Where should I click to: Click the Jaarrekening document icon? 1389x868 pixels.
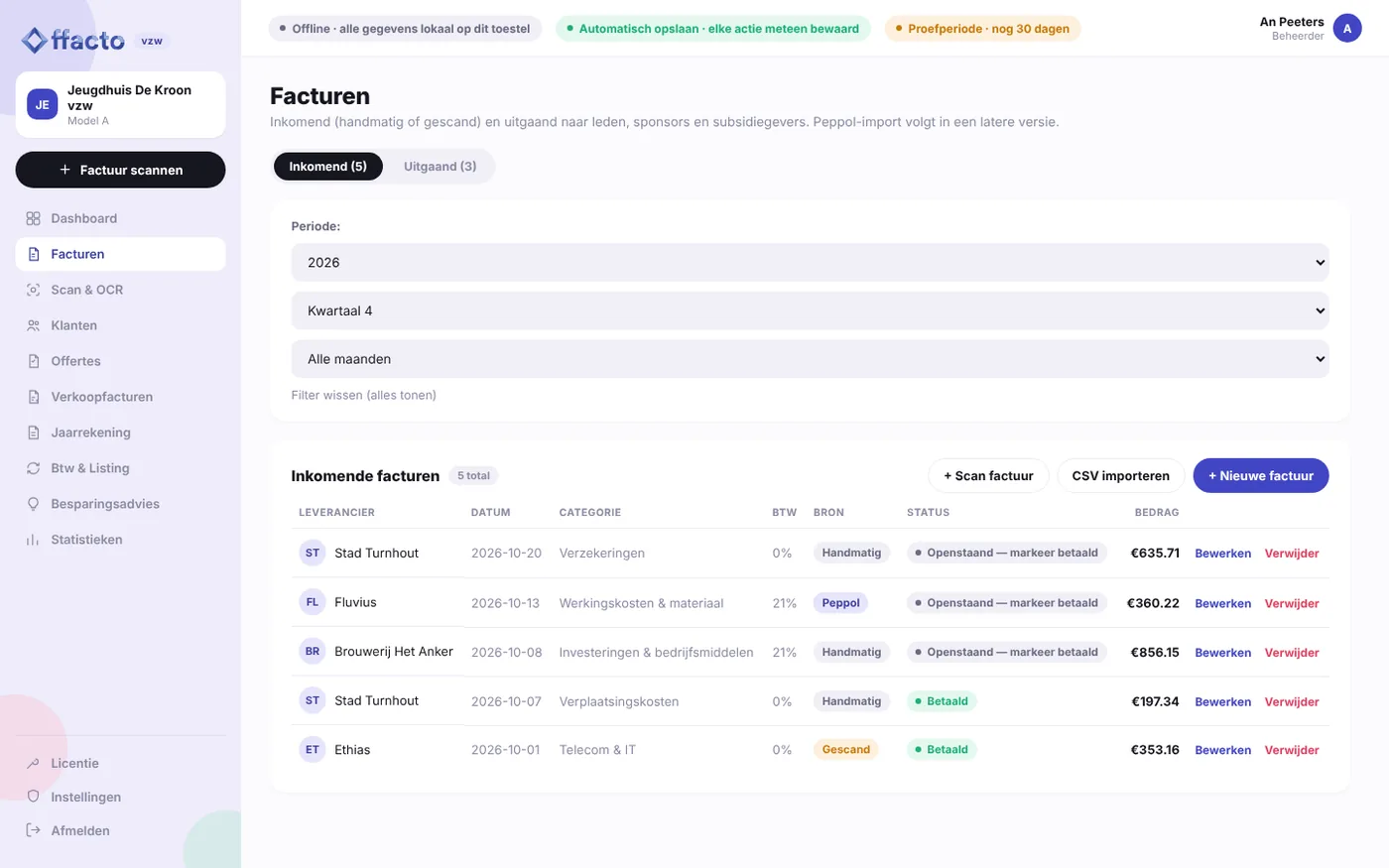(33, 433)
